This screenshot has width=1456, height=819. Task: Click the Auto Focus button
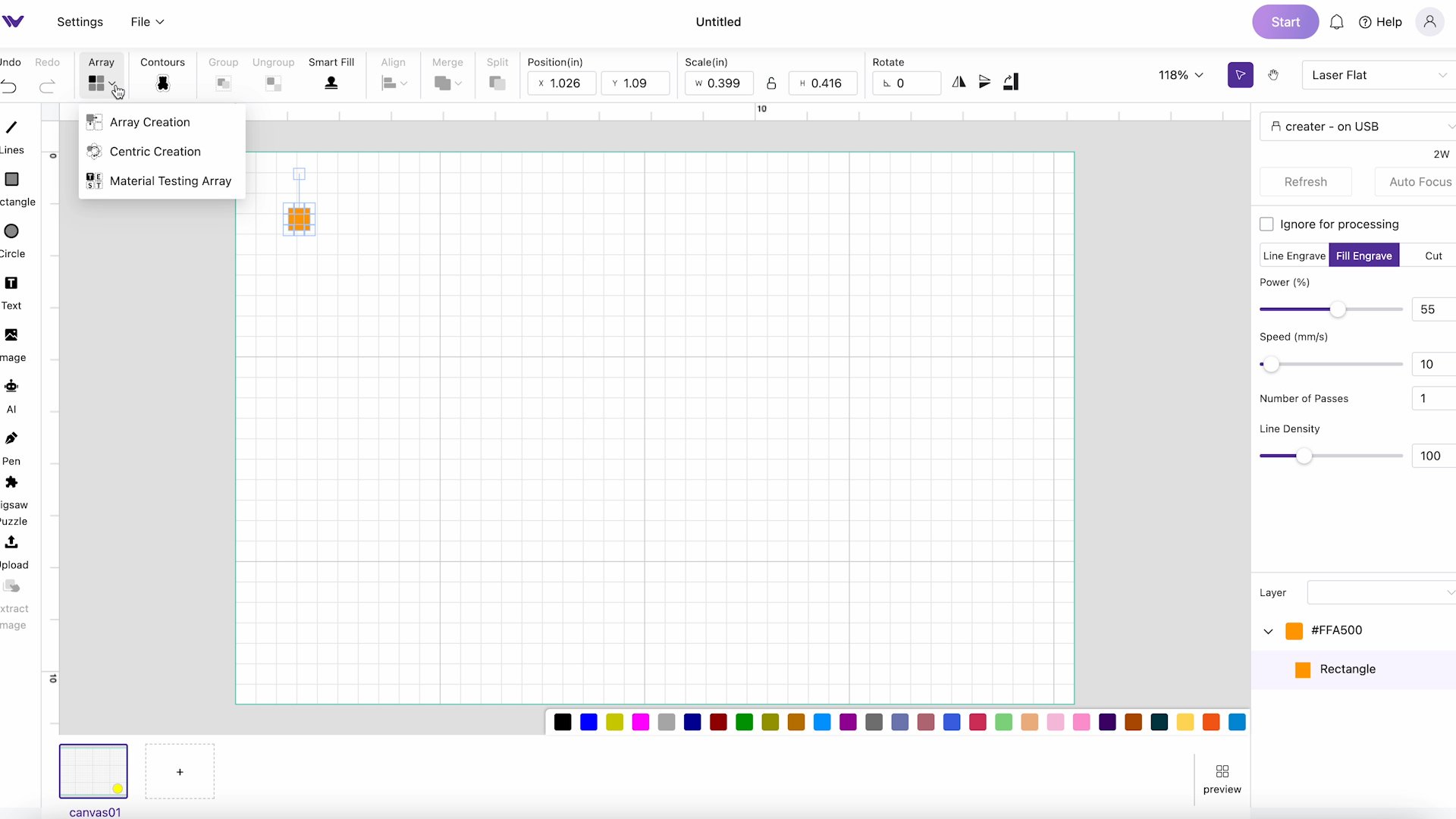[1420, 181]
